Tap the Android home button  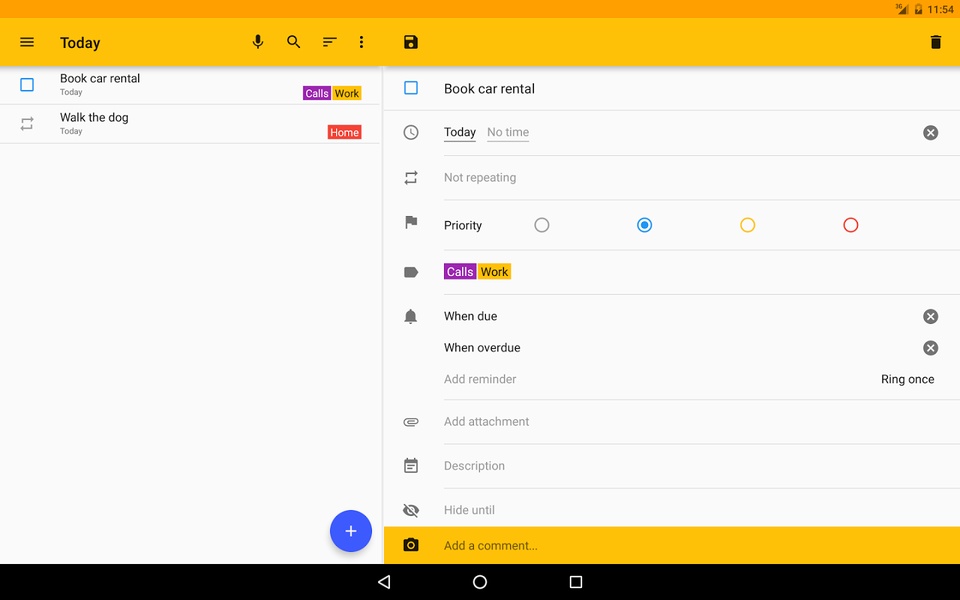click(x=480, y=582)
